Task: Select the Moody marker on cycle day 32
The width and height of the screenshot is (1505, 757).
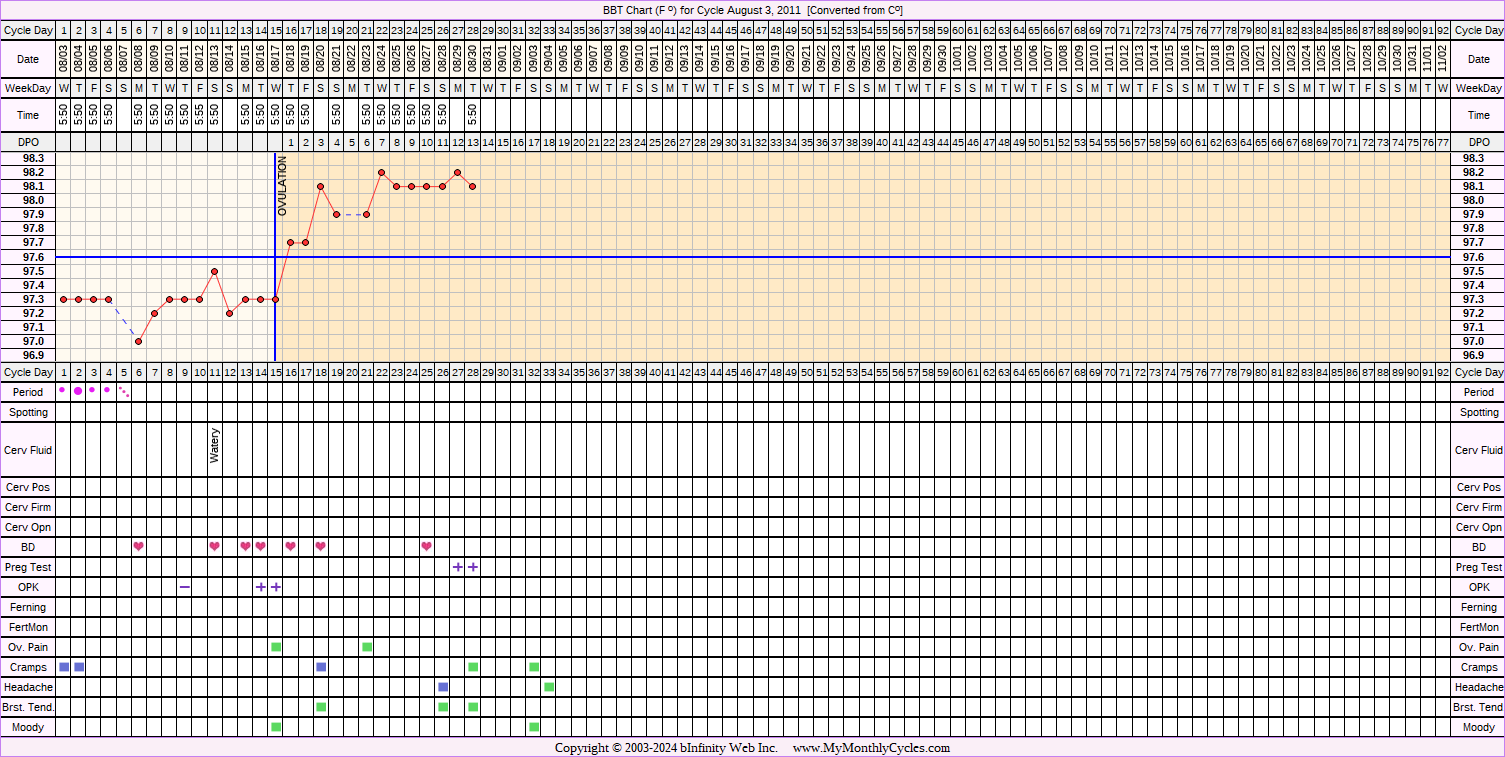Action: 534,727
